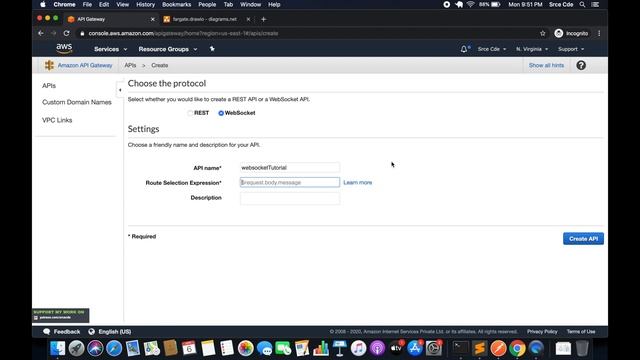
Task: Open the Wi-Fi status menu
Action: click(x=471, y=4)
